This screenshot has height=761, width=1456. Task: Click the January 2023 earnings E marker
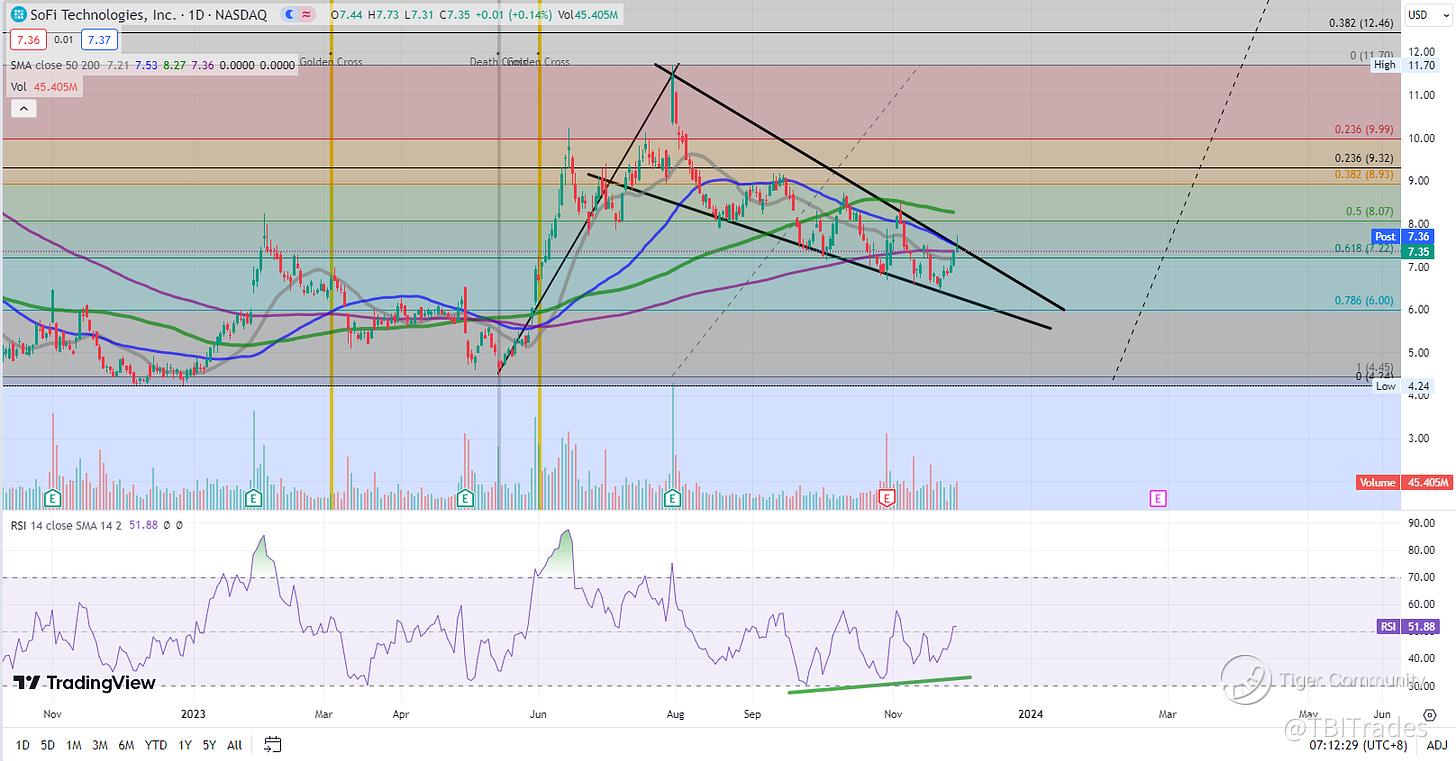tap(253, 496)
